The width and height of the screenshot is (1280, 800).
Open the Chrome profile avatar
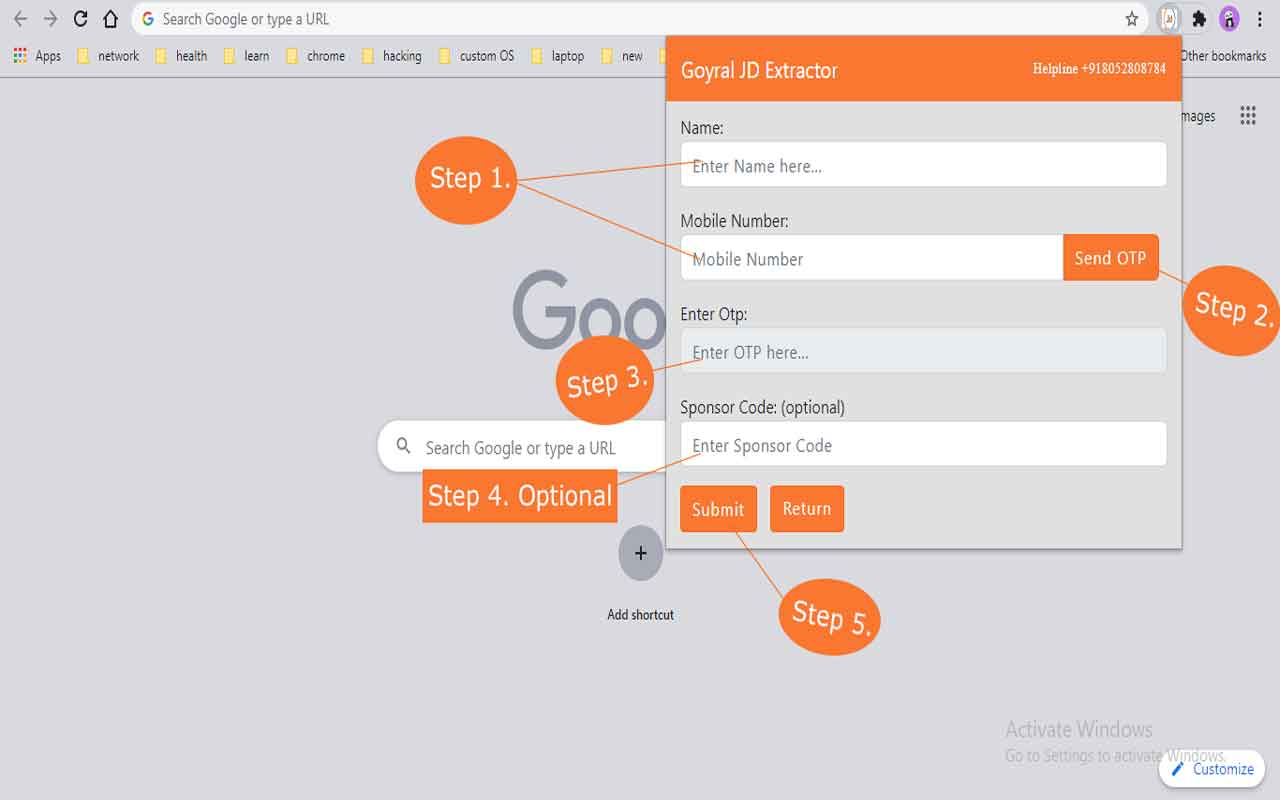click(1229, 19)
